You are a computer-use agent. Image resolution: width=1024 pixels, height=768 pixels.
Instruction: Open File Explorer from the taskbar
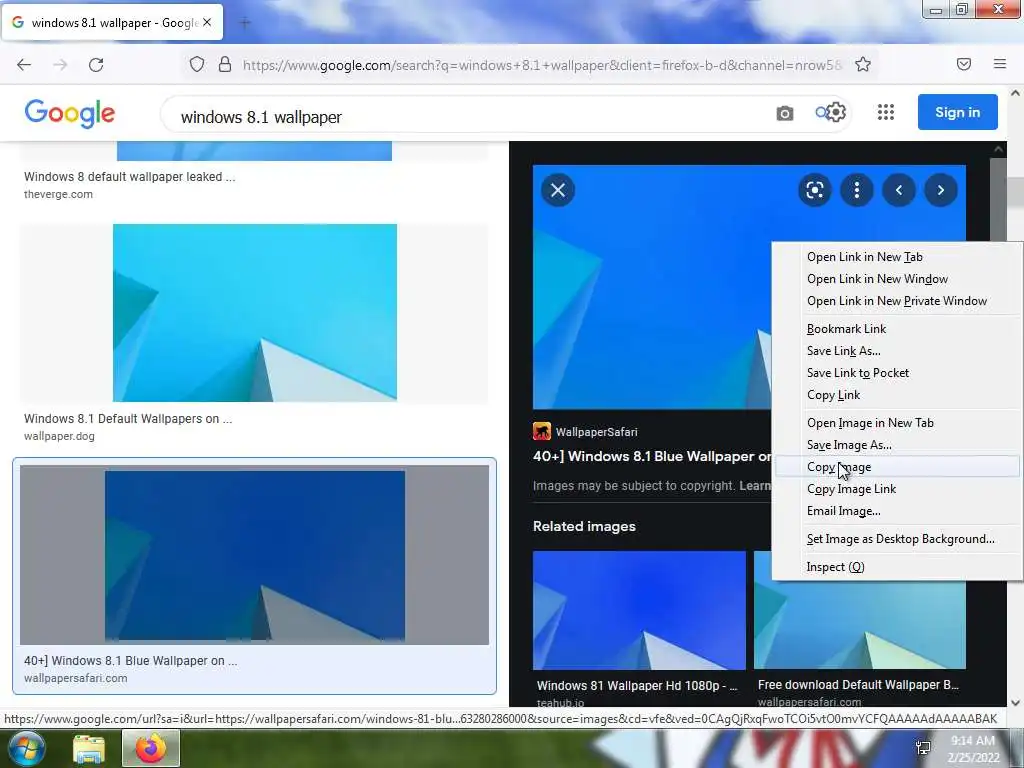(89, 749)
